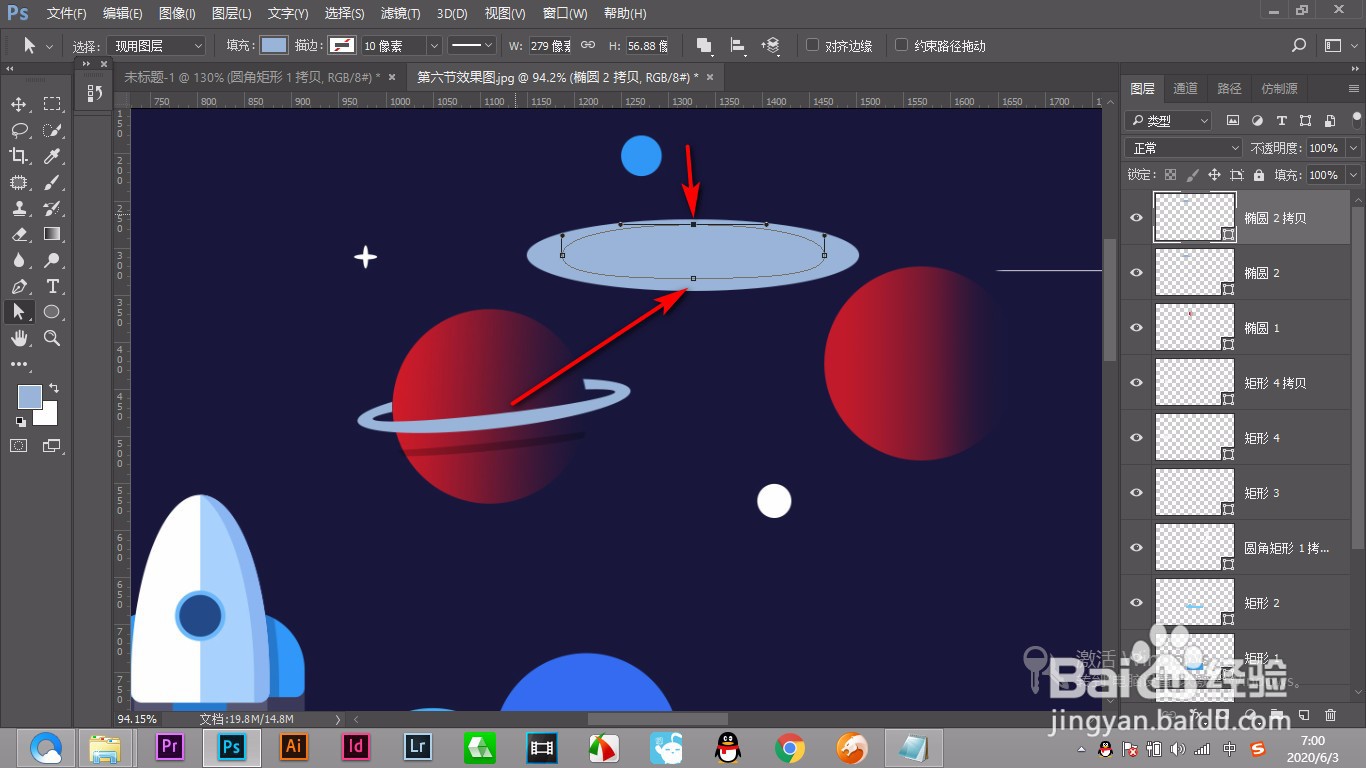Image resolution: width=1366 pixels, height=768 pixels.
Task: Select the Move tool
Action: tap(18, 104)
